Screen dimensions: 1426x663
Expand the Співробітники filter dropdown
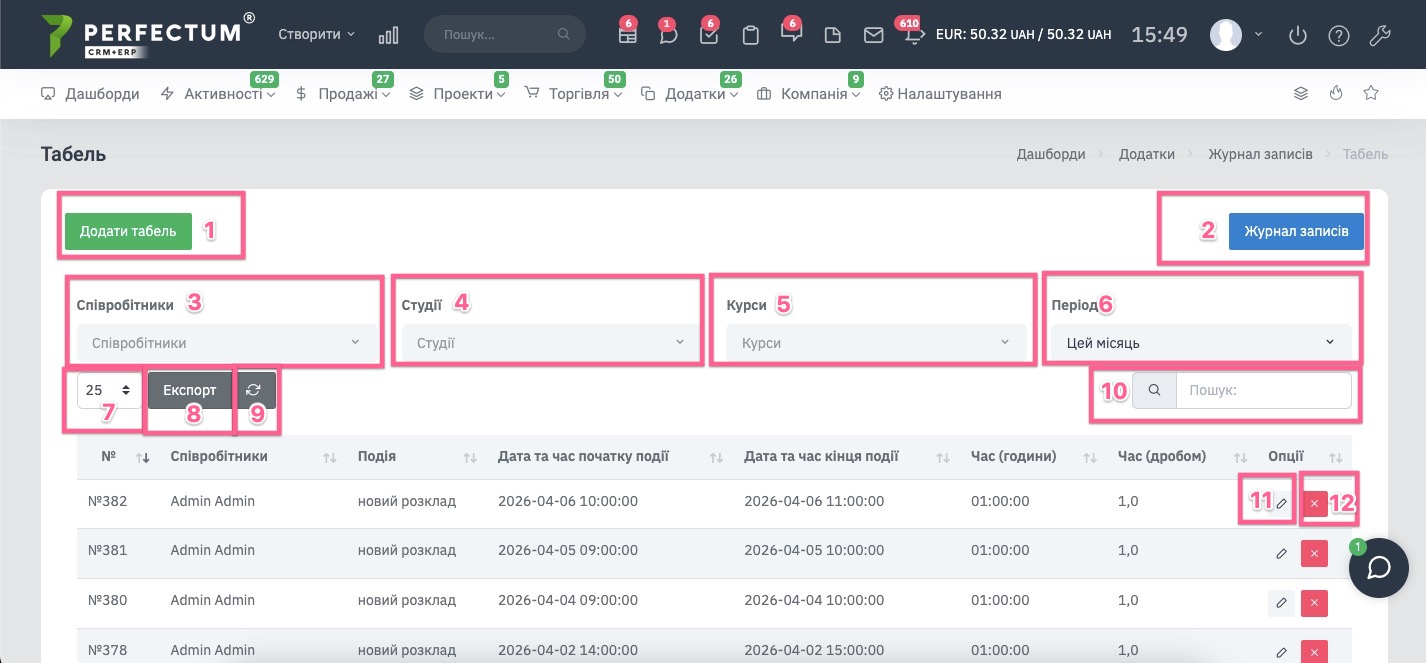coord(225,341)
